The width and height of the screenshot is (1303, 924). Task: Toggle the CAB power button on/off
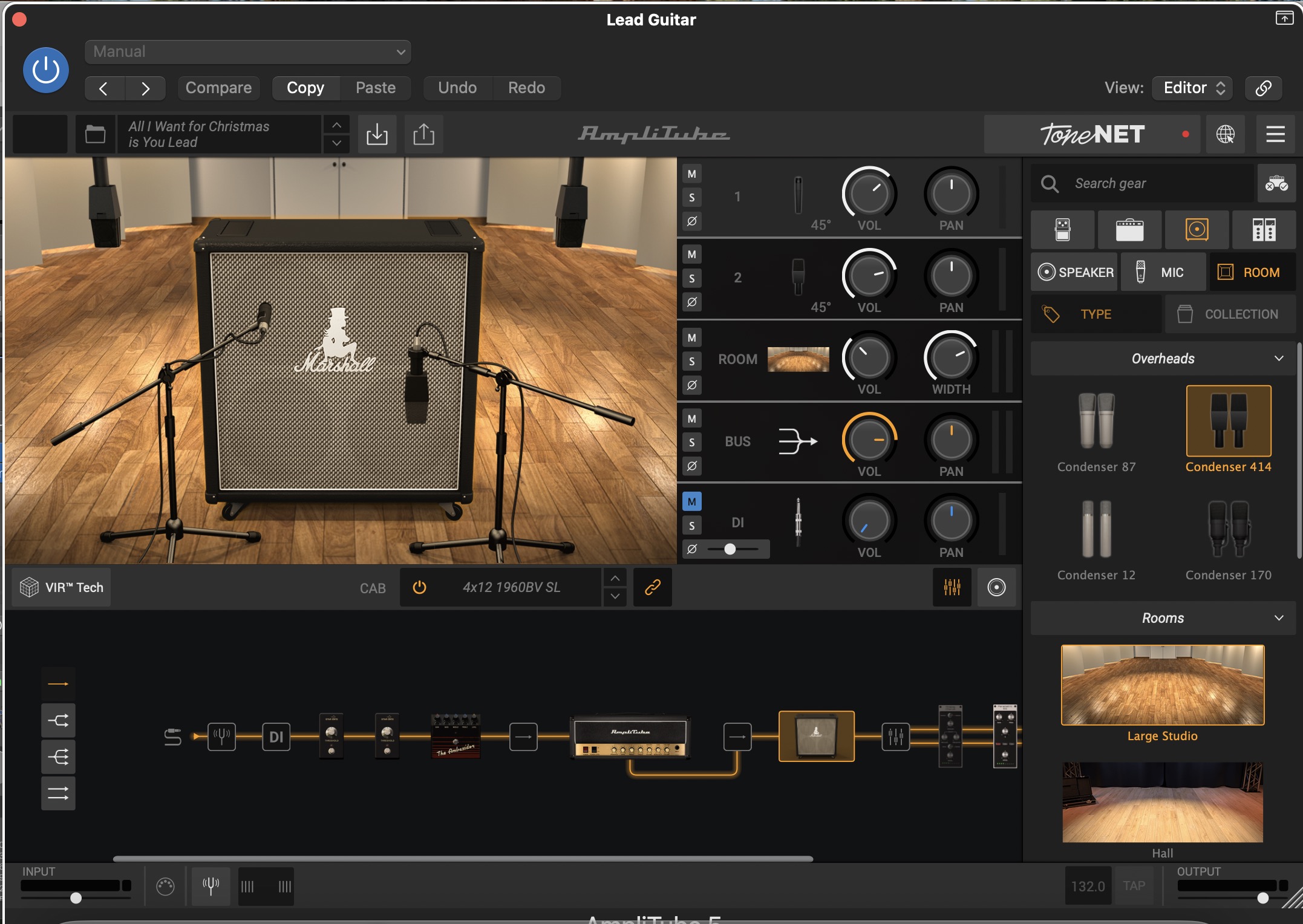[419, 587]
